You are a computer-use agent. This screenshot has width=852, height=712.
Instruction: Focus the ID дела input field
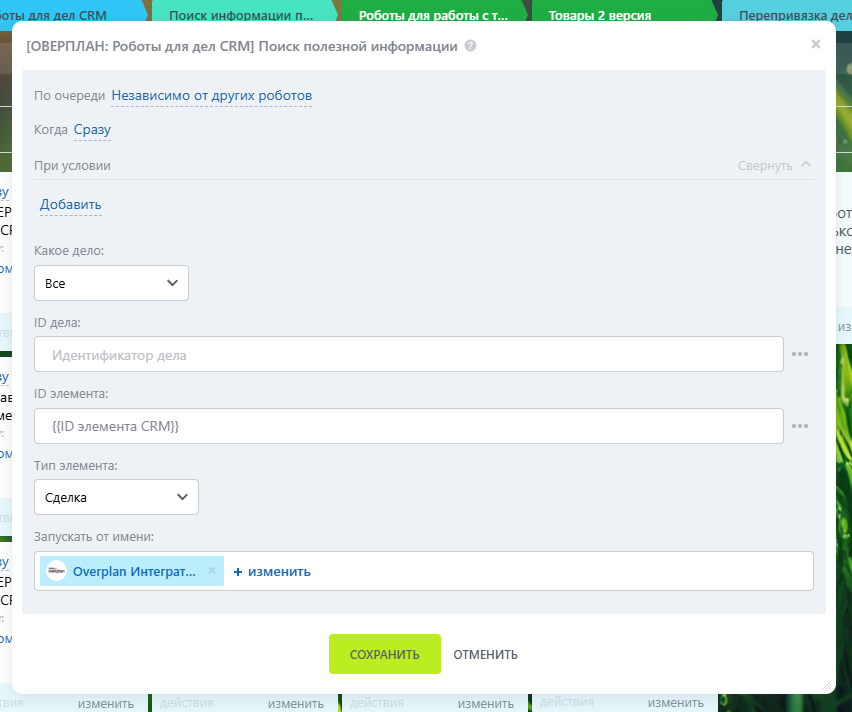tap(408, 354)
